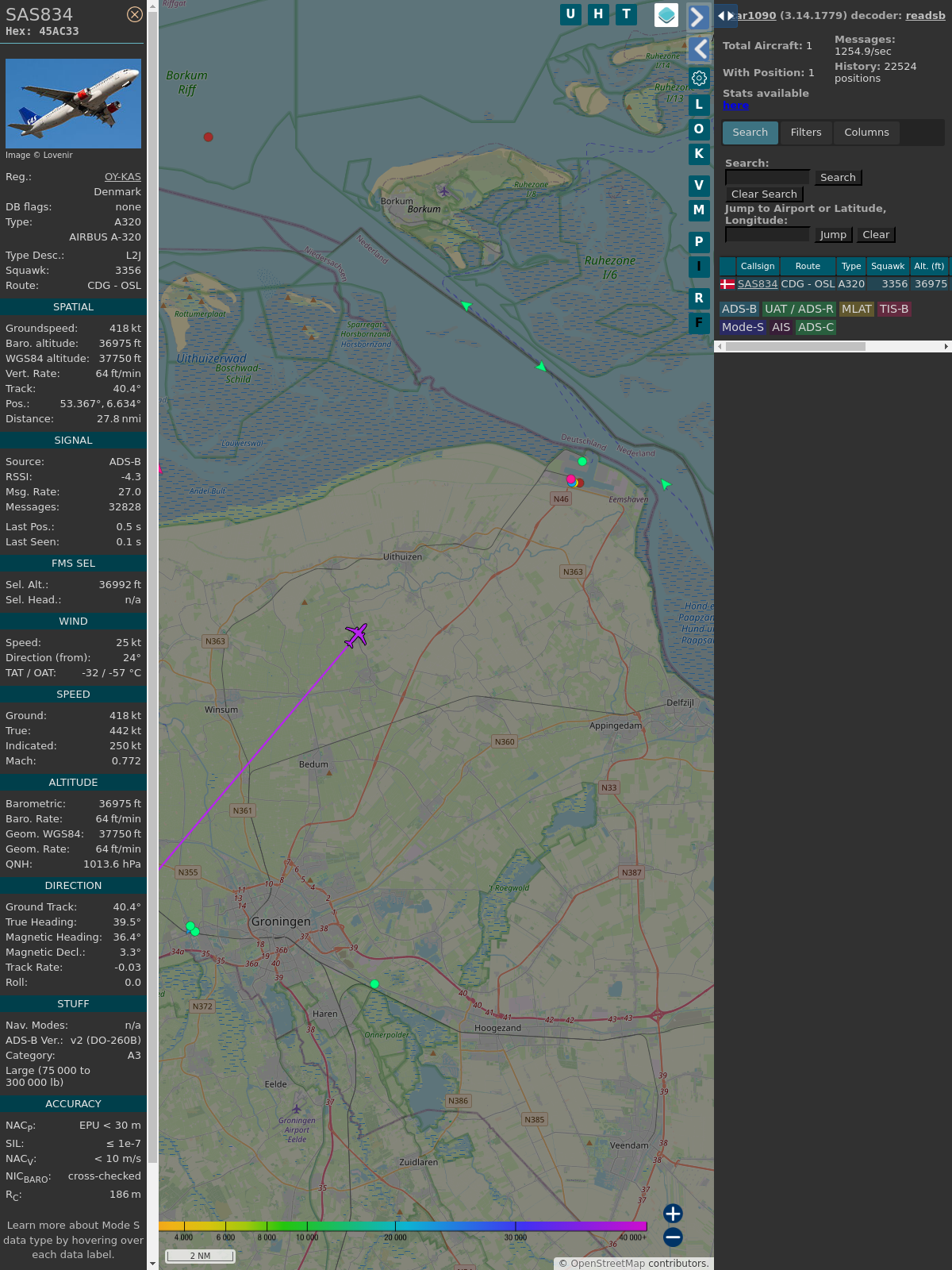Open the OY-KAS registration link

tap(123, 177)
